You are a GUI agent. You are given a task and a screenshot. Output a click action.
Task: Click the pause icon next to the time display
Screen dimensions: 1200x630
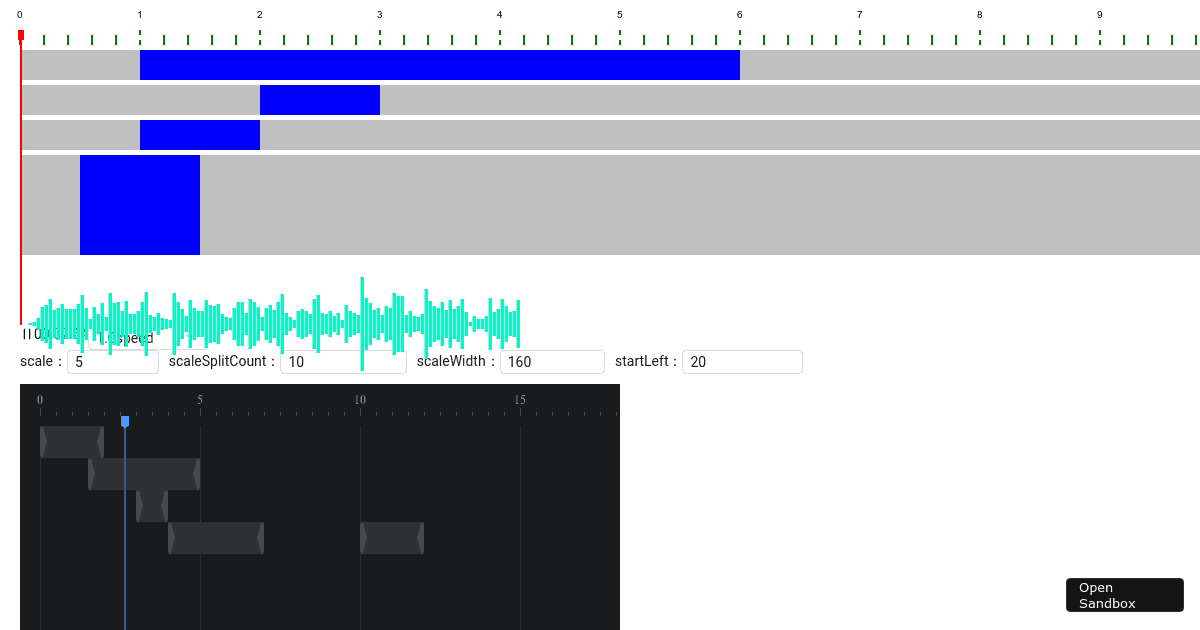[27, 335]
